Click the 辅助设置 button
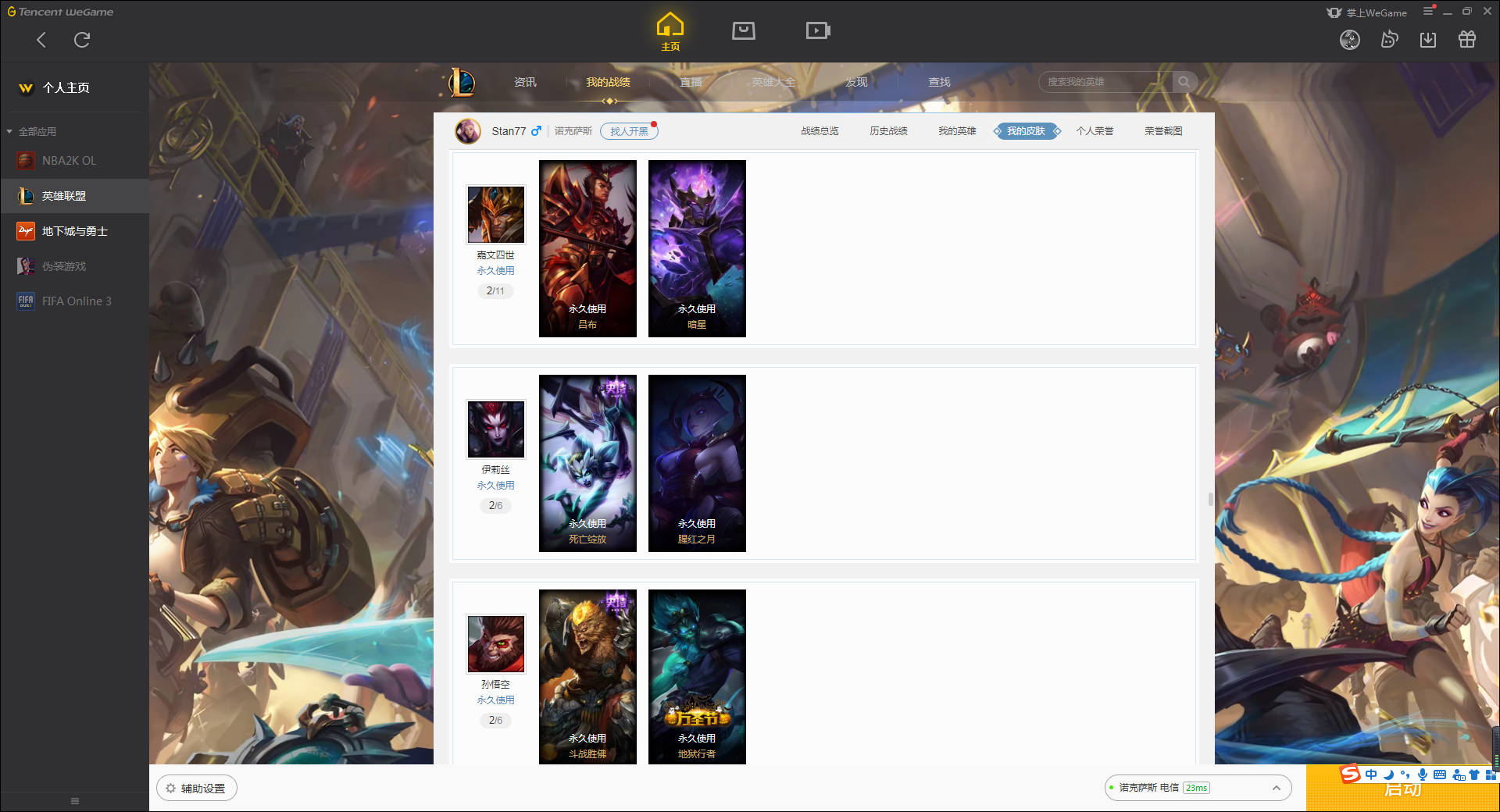The height and width of the screenshot is (812, 1500). [x=197, y=789]
